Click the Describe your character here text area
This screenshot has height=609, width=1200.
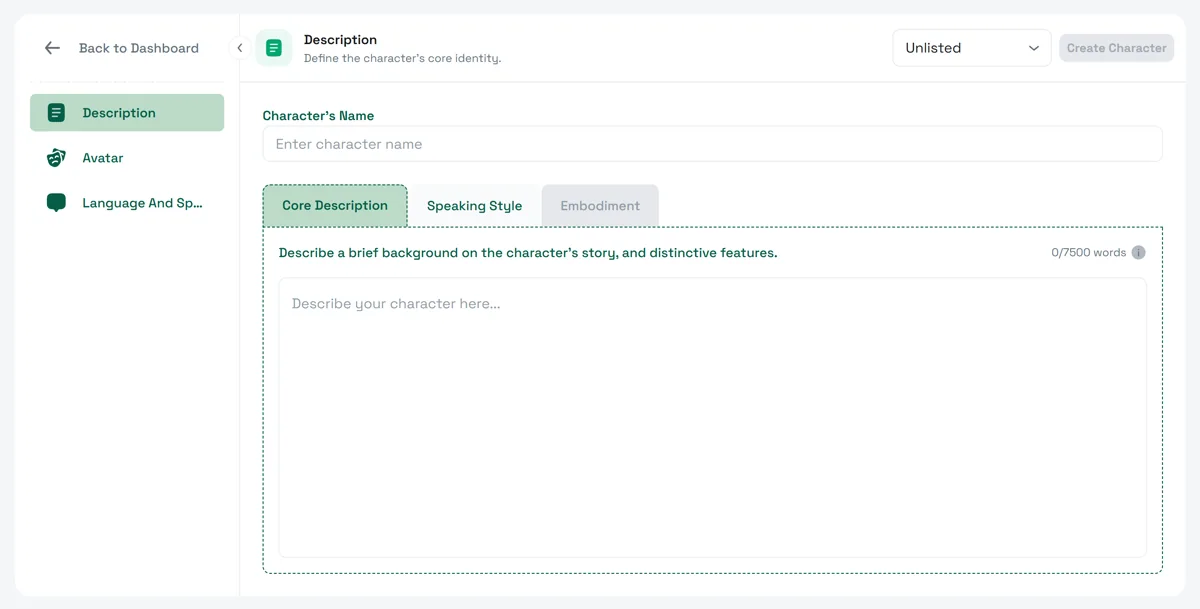coord(712,417)
